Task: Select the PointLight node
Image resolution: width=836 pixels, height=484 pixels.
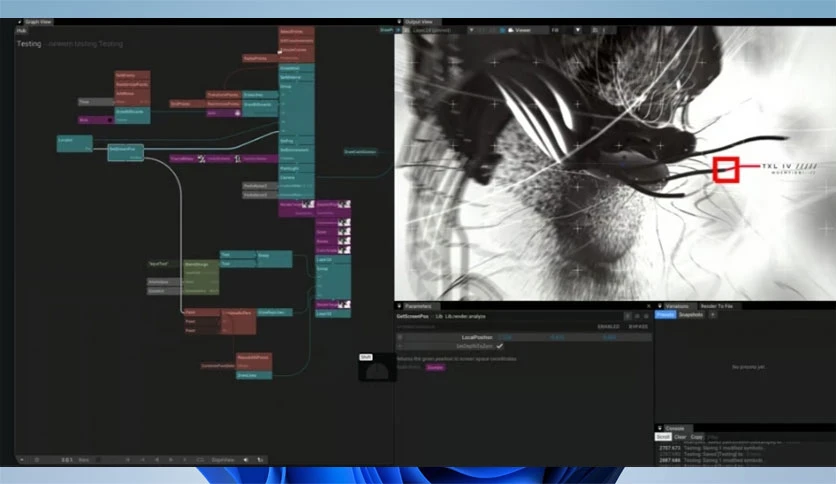Action: click(x=296, y=168)
